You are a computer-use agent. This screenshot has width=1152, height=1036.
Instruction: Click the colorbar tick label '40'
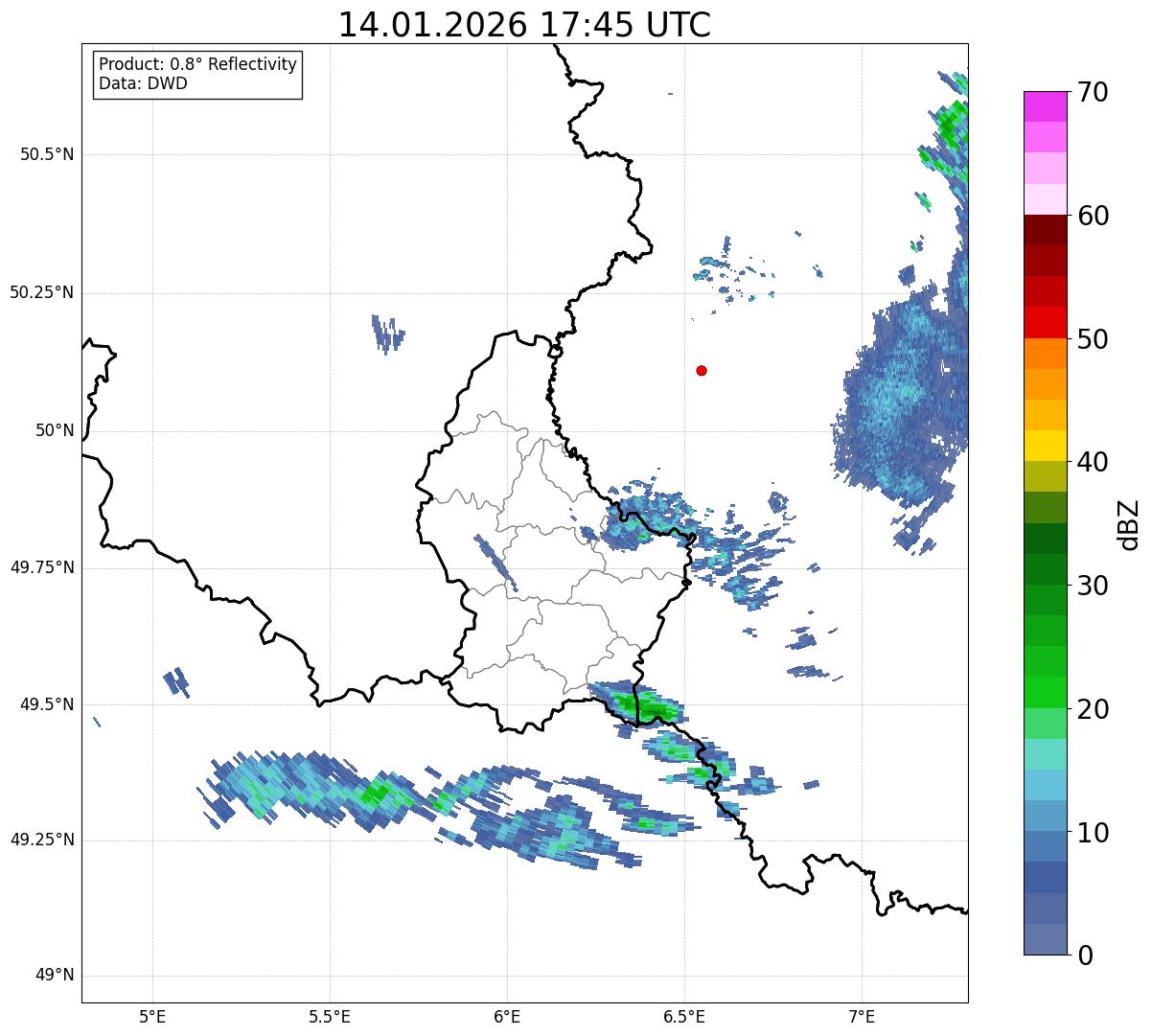[1093, 462]
